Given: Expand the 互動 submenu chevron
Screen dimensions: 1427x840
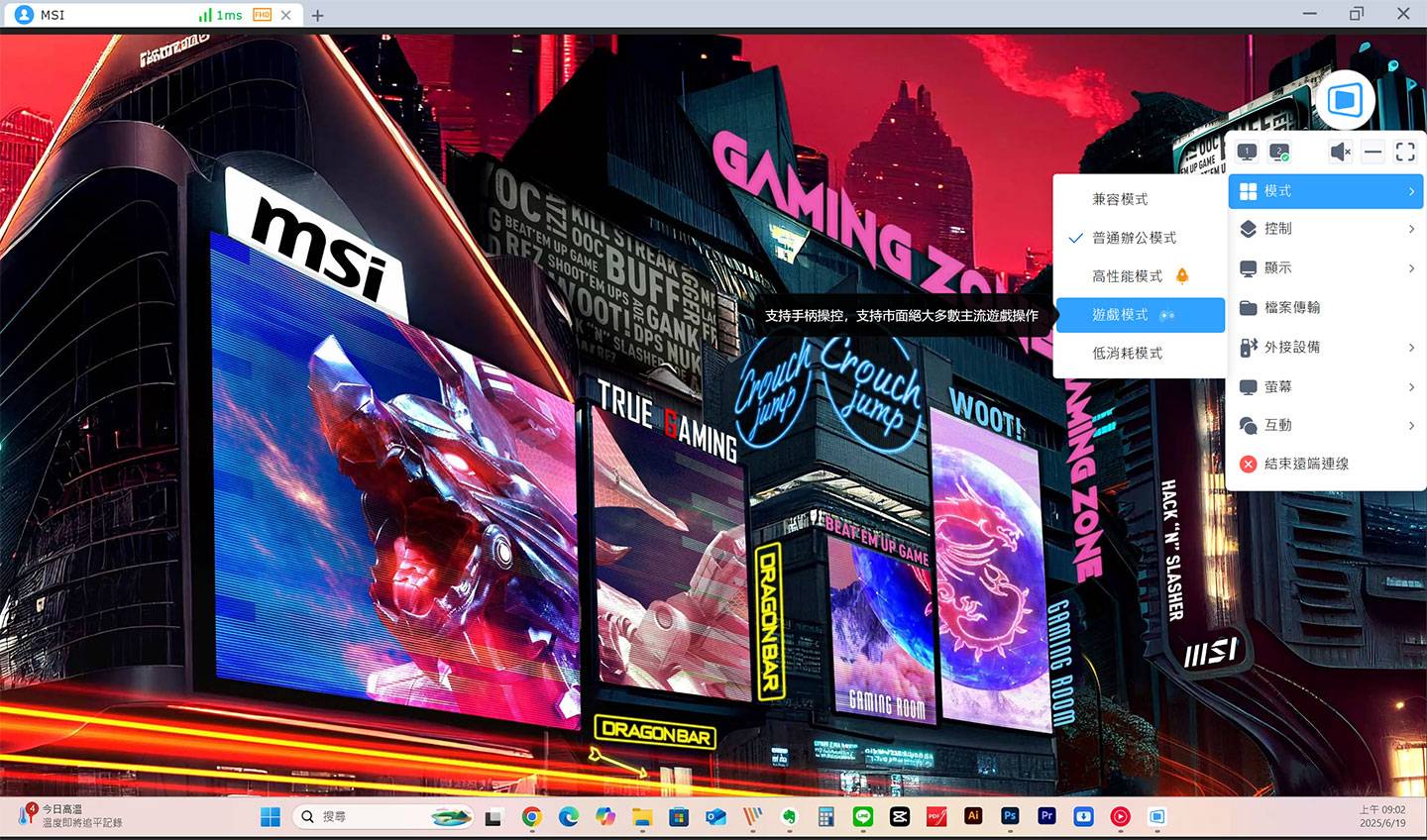Looking at the screenshot, I should point(1411,425).
